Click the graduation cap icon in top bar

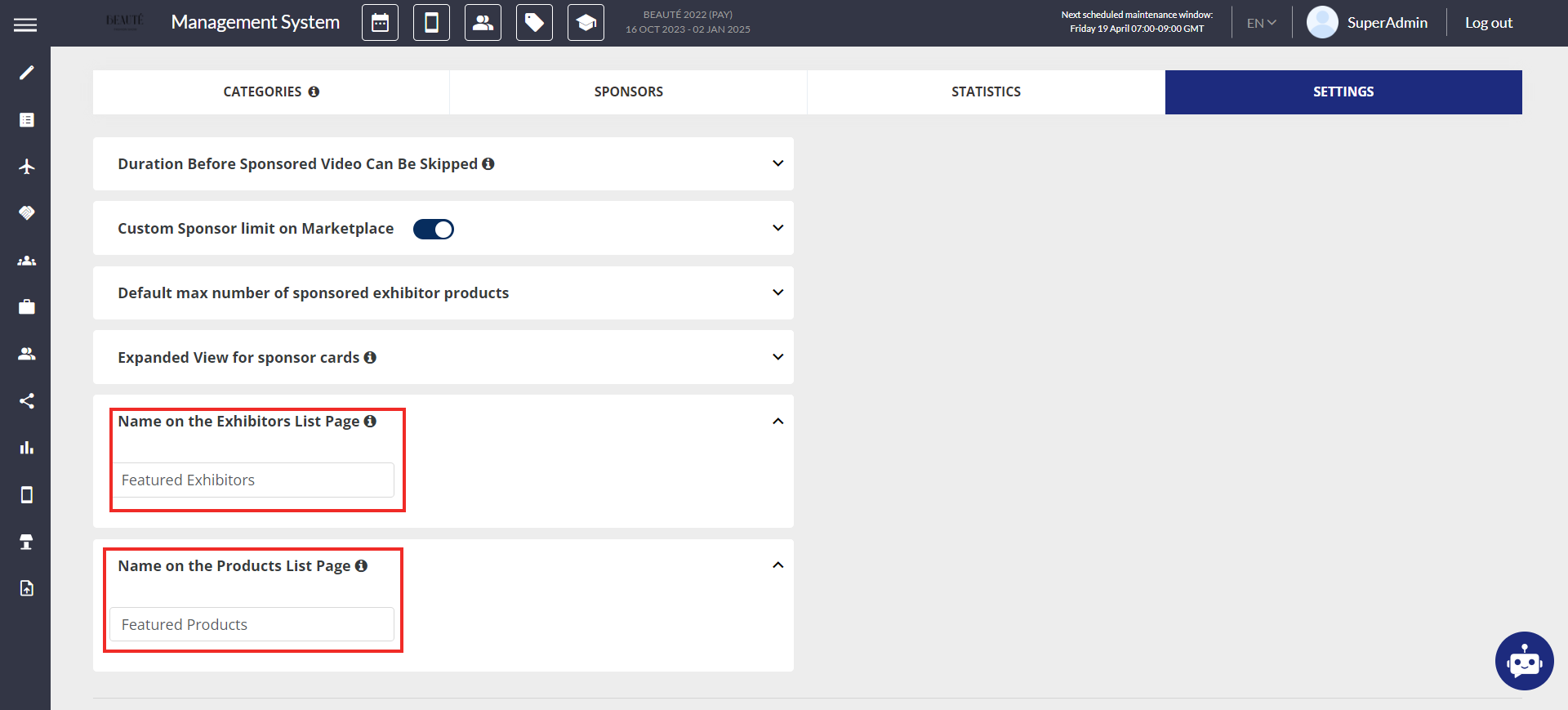(x=586, y=23)
